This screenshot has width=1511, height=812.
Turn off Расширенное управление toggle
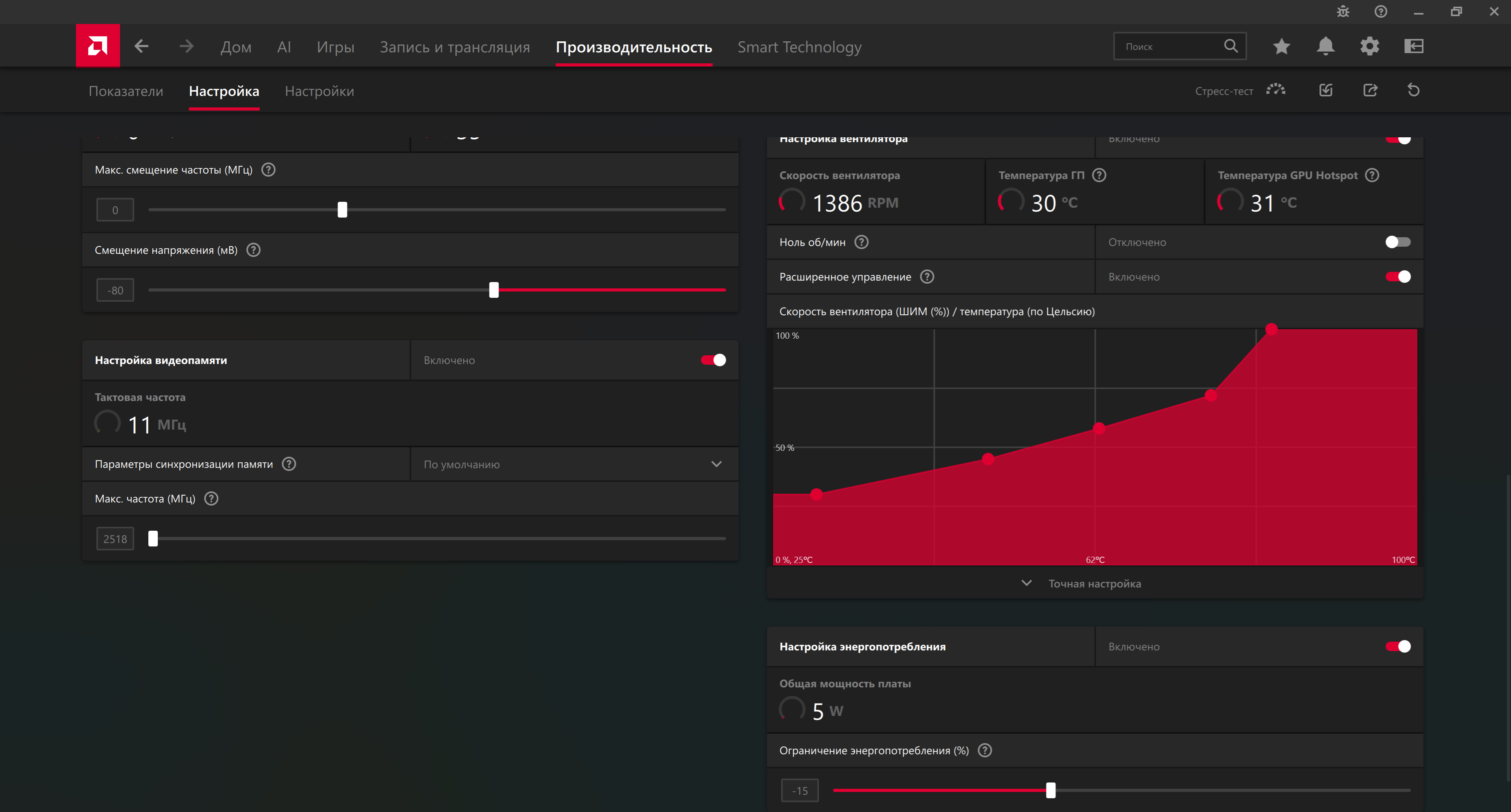(x=1397, y=276)
